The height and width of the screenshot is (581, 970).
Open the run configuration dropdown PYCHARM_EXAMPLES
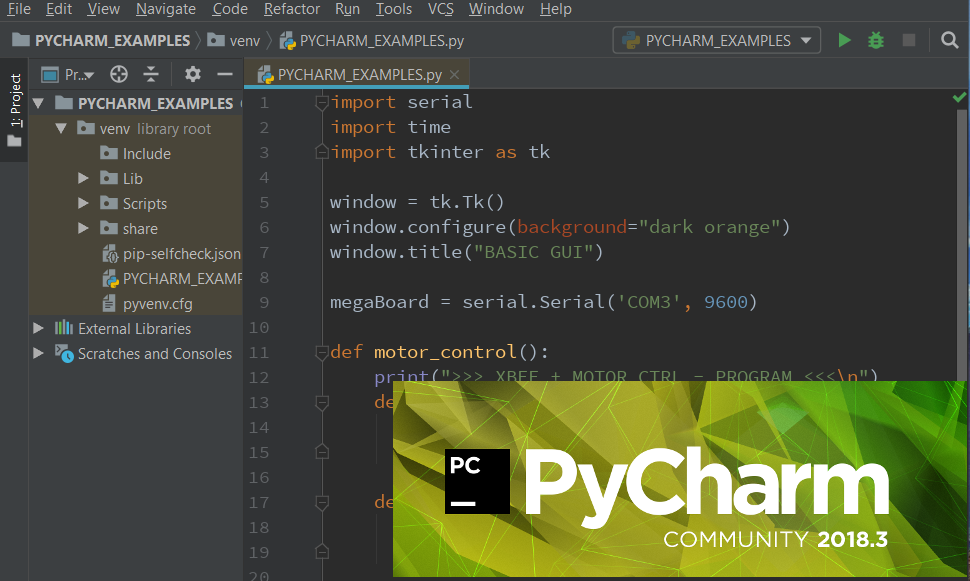click(716, 40)
